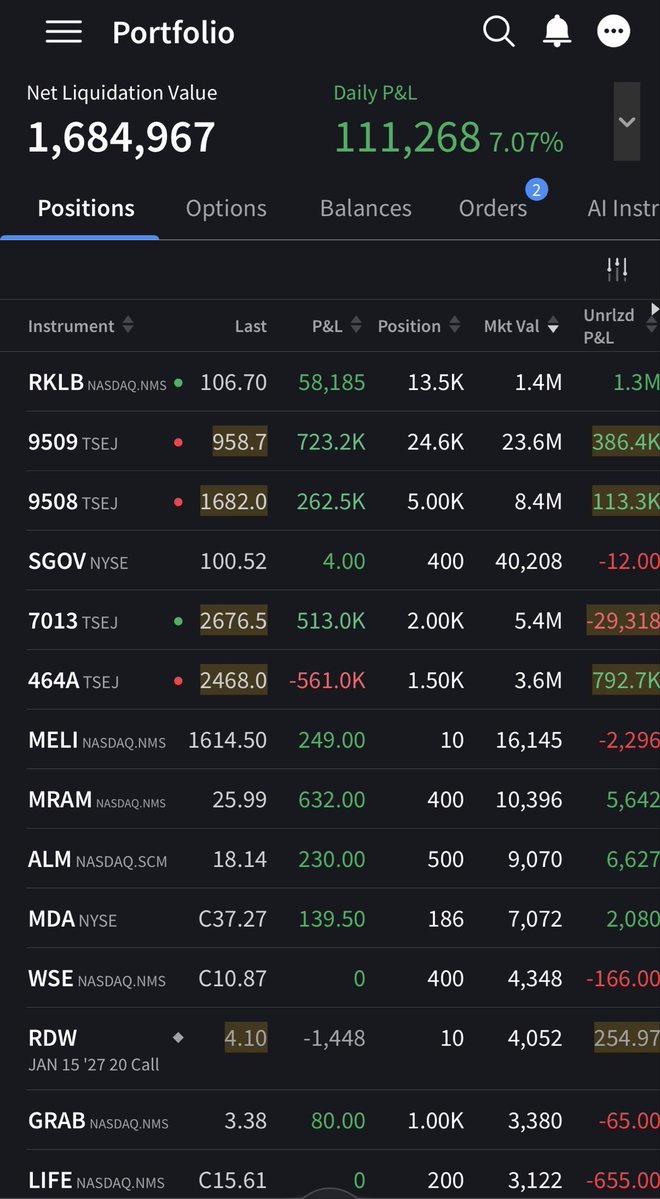This screenshot has height=1199, width=660.
Task: Open the GRAB position row
Action: [330, 1121]
